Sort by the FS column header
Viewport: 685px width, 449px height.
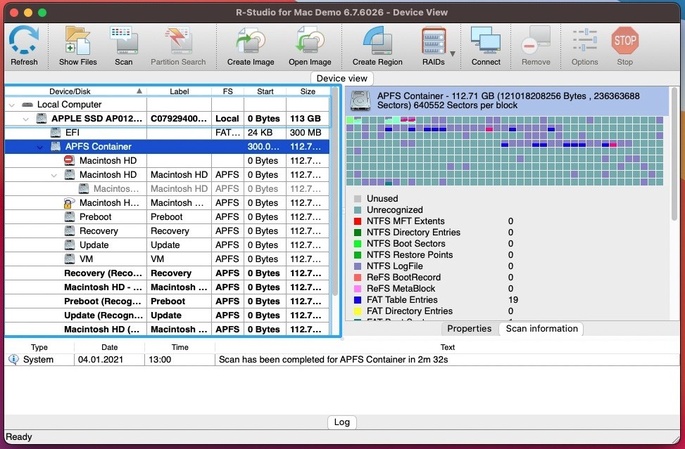pos(228,91)
